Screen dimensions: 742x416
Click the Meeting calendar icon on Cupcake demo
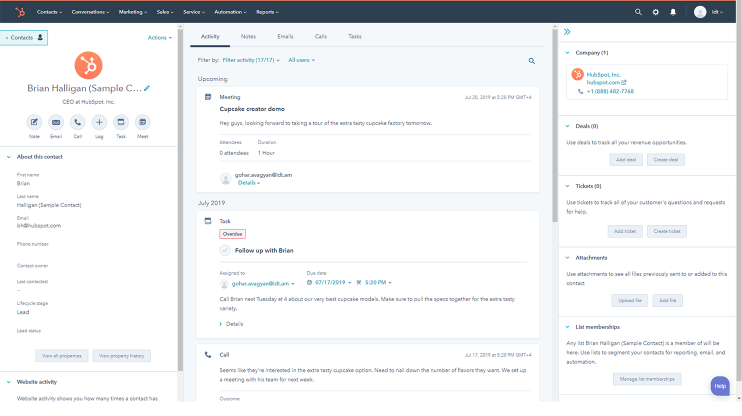[208, 97]
